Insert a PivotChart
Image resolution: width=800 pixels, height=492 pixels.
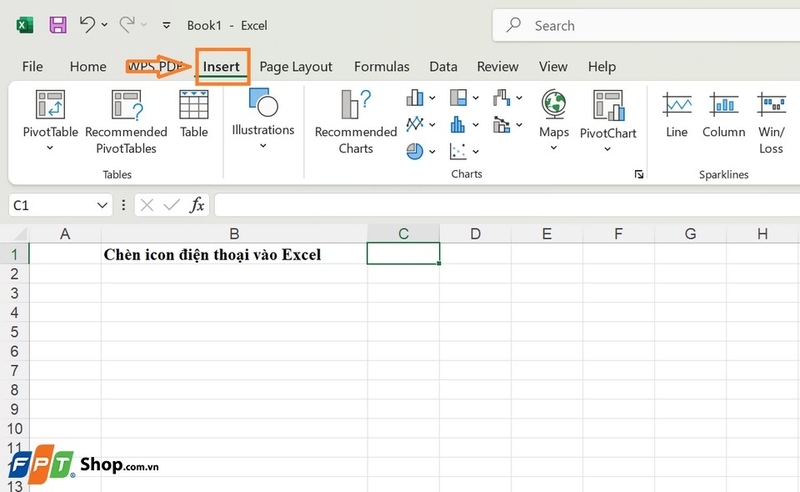click(608, 114)
